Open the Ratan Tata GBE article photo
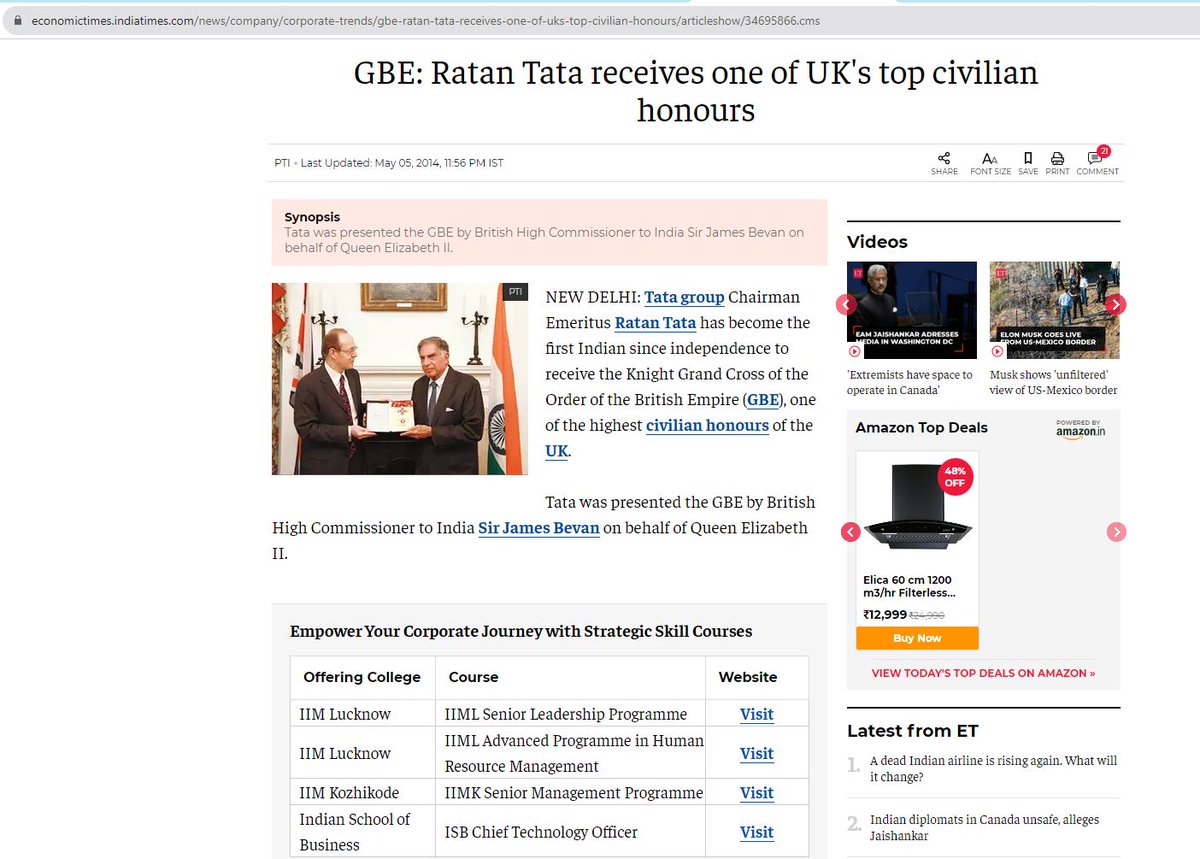 point(400,379)
